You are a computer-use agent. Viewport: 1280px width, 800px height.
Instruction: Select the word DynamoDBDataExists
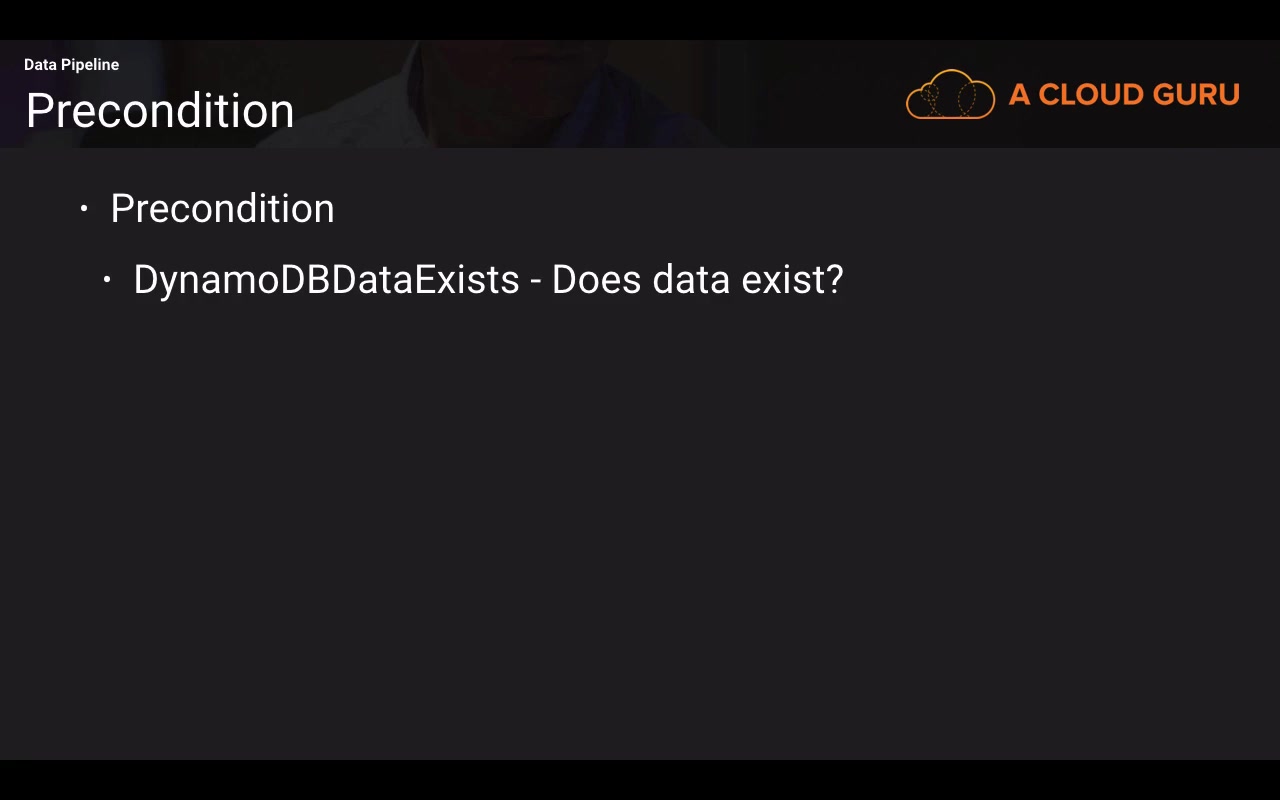[x=326, y=280]
